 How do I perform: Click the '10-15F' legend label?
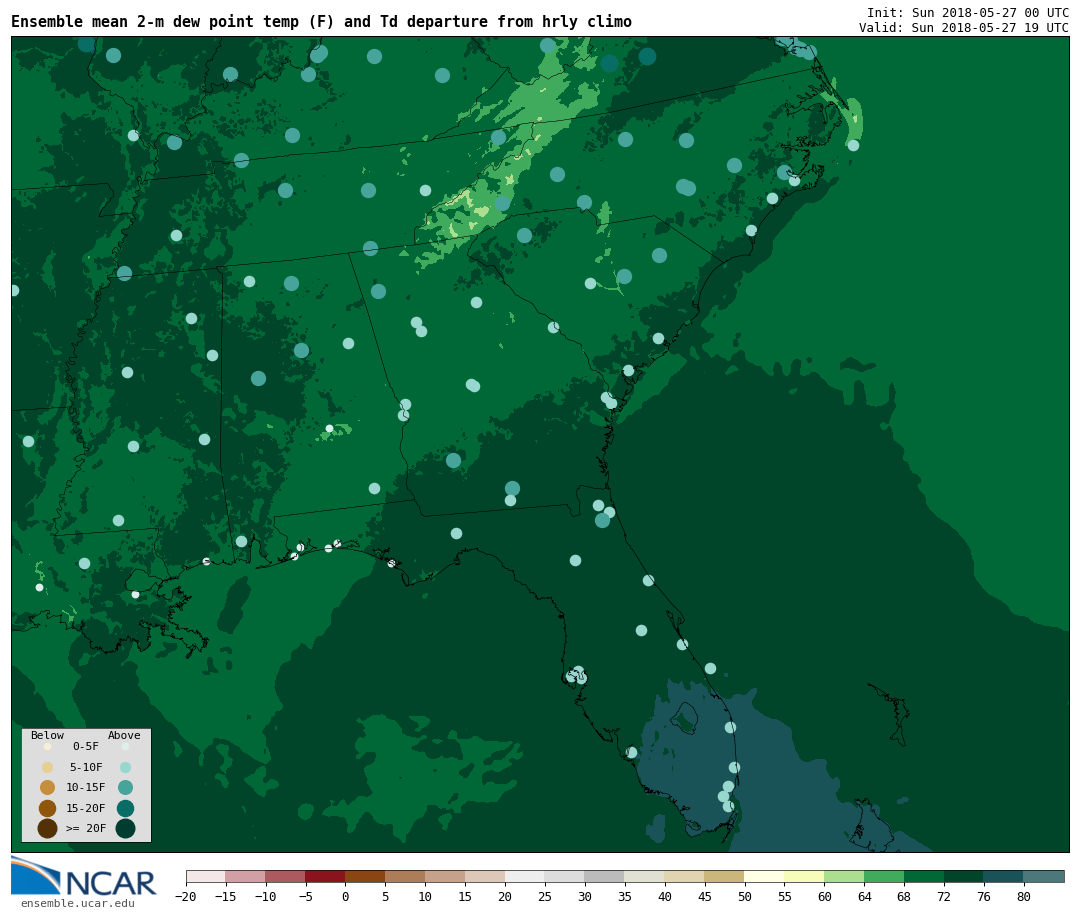(x=86, y=787)
